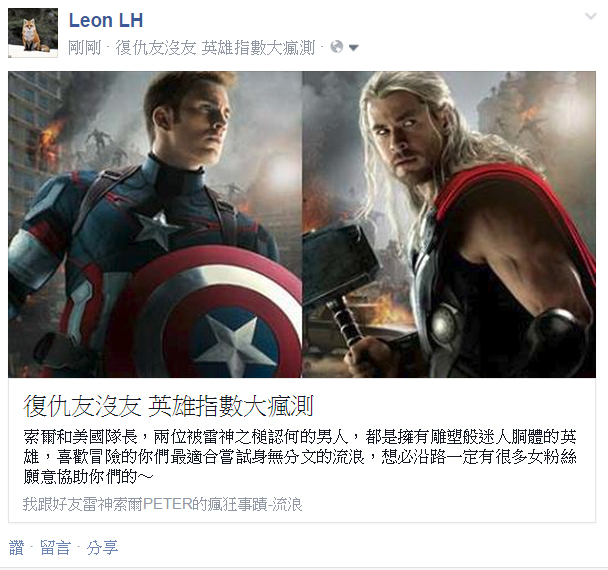Viewport: 608px width, 570px height.
Task: Click Captain America's shield star emblem
Action: (233, 341)
